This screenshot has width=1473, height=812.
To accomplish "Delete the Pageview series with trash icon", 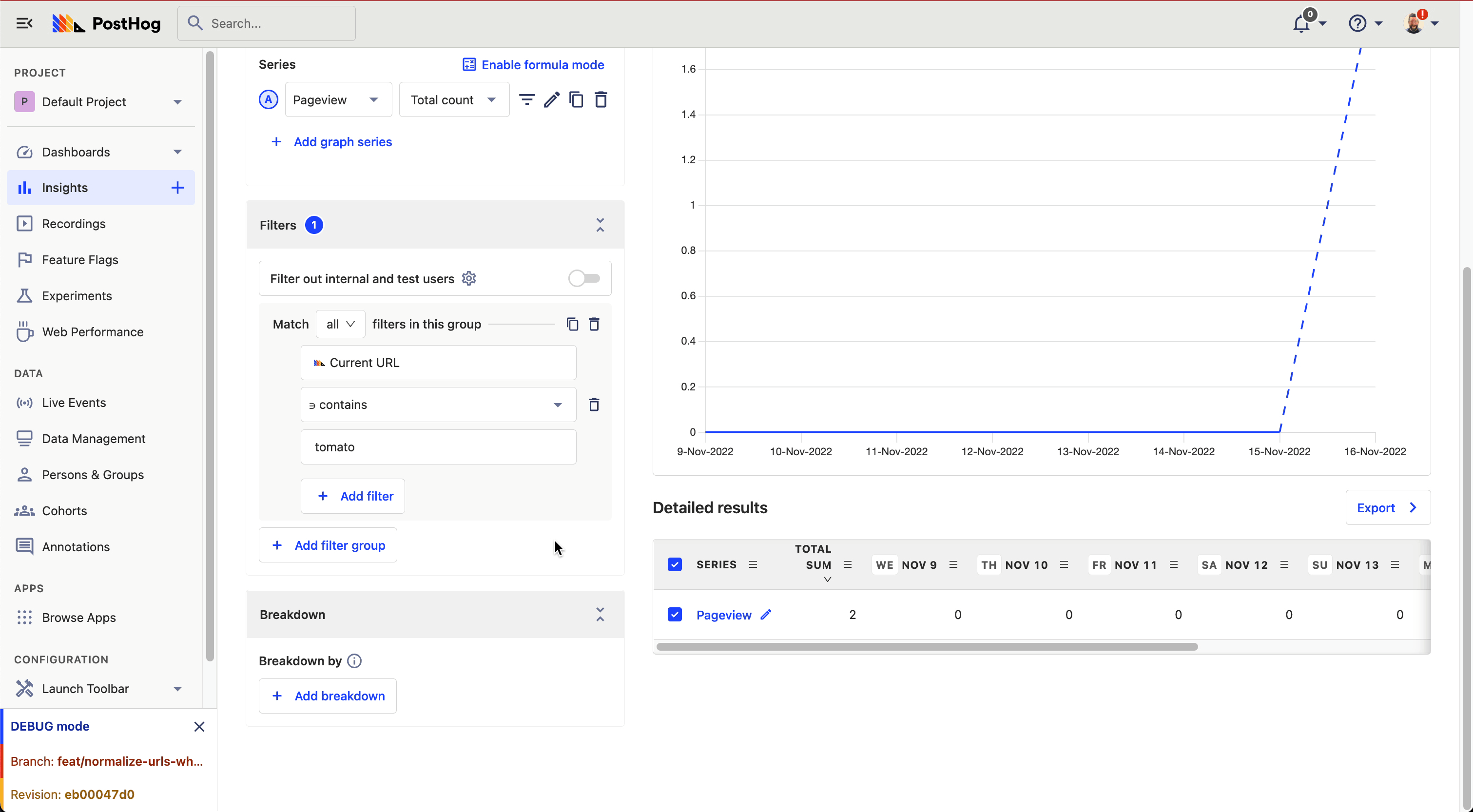I will click(x=601, y=99).
